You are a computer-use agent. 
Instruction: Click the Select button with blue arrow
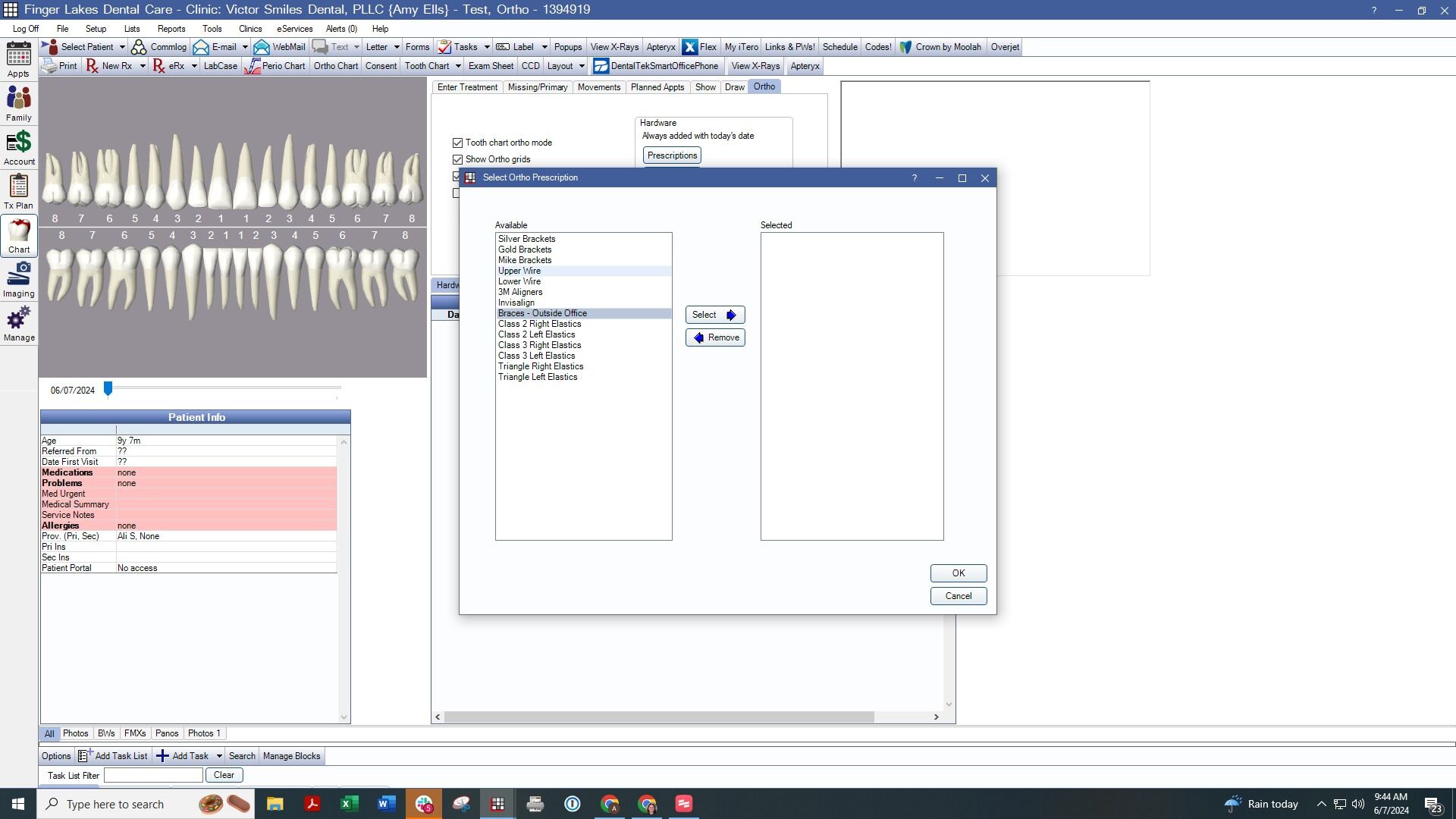tap(715, 315)
